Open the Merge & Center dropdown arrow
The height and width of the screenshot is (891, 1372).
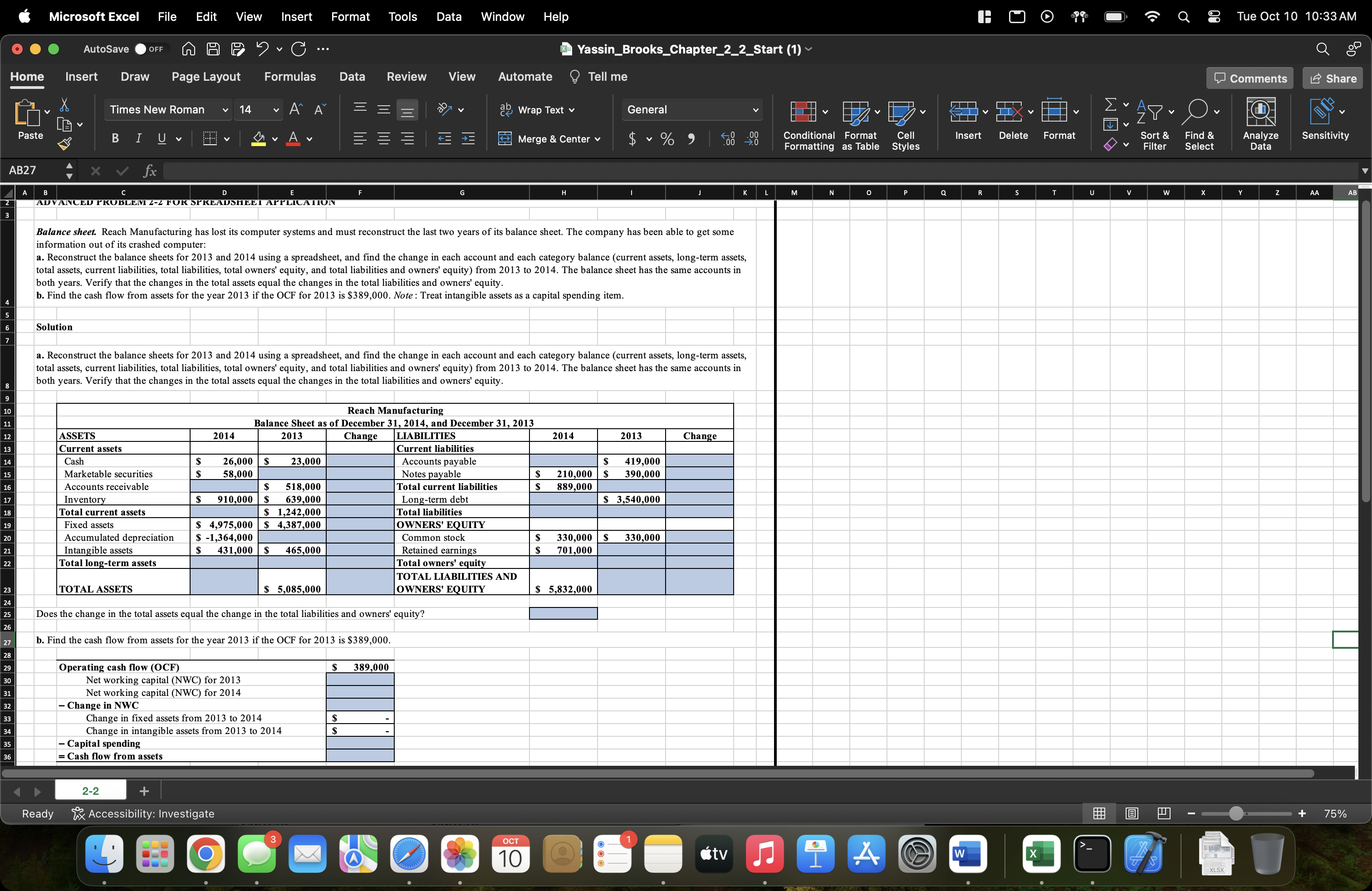click(598, 139)
